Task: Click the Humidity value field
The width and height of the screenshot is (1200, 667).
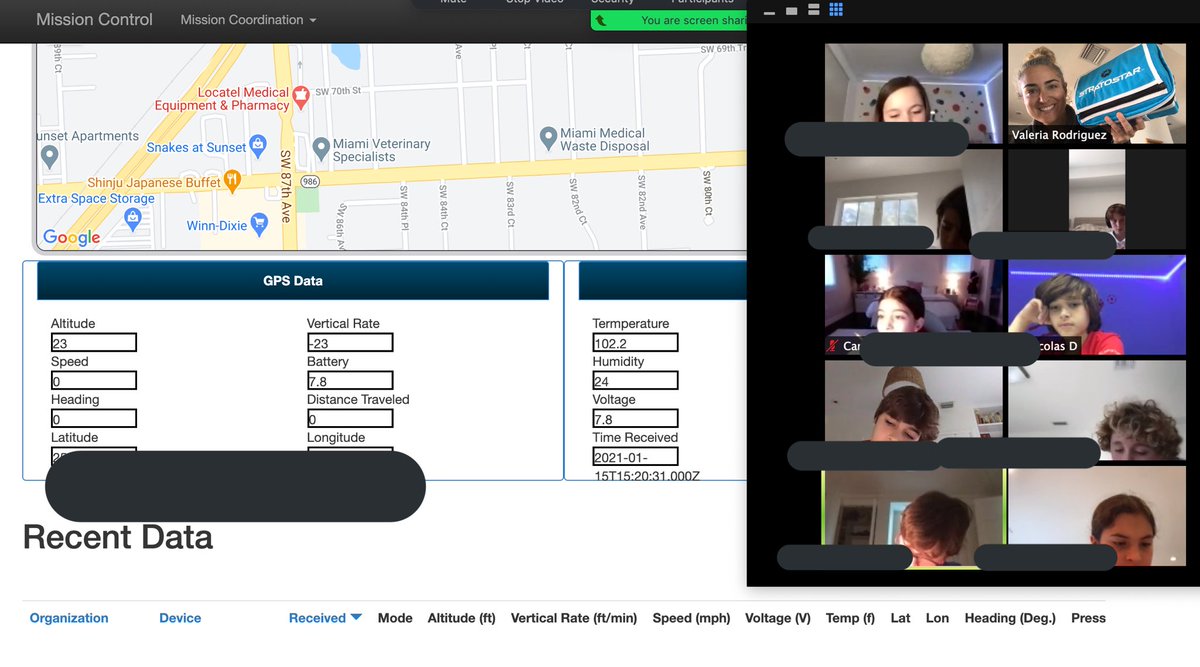Action: click(x=635, y=381)
